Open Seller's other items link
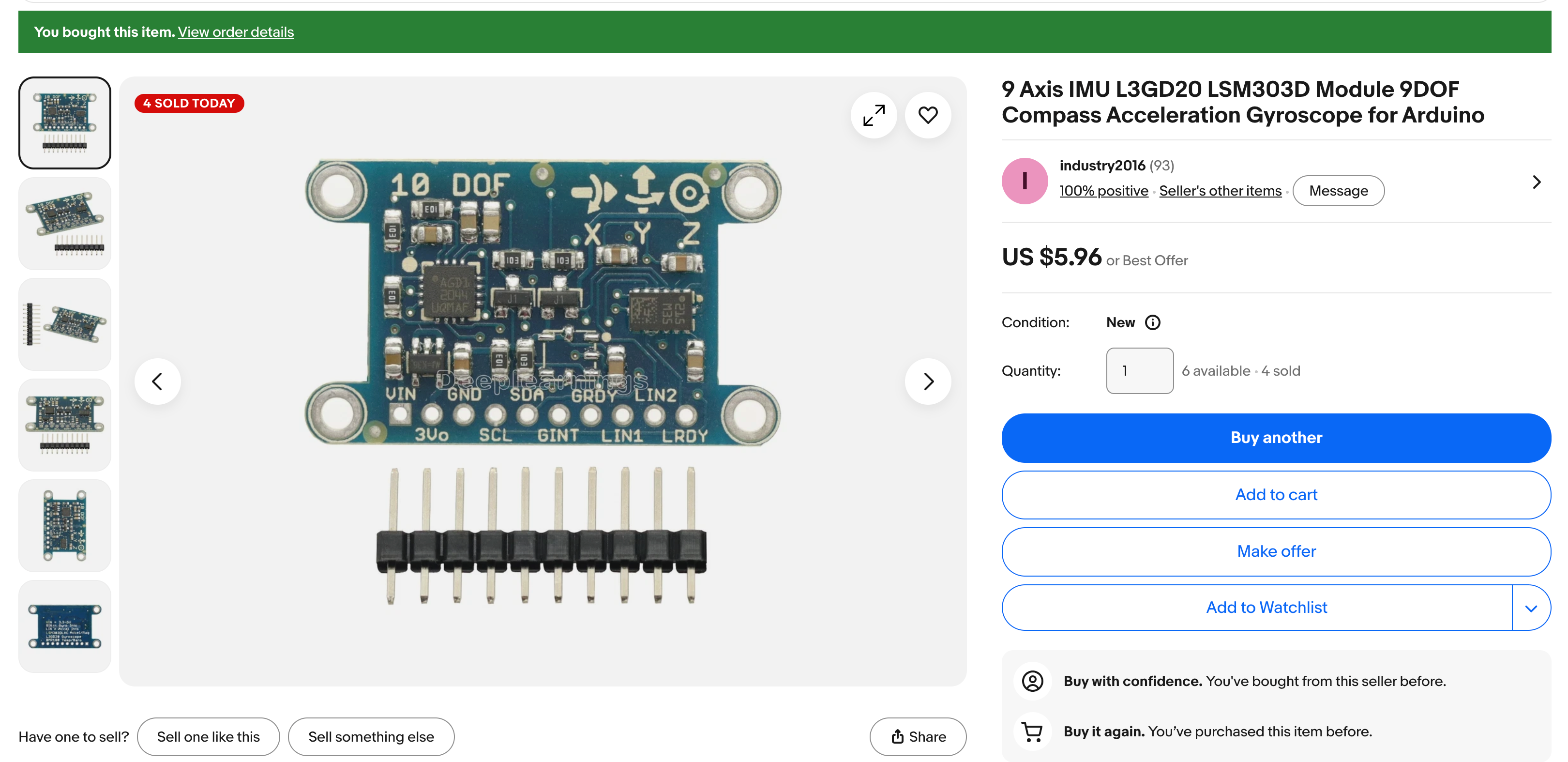The height and width of the screenshot is (762, 1568). click(1220, 191)
